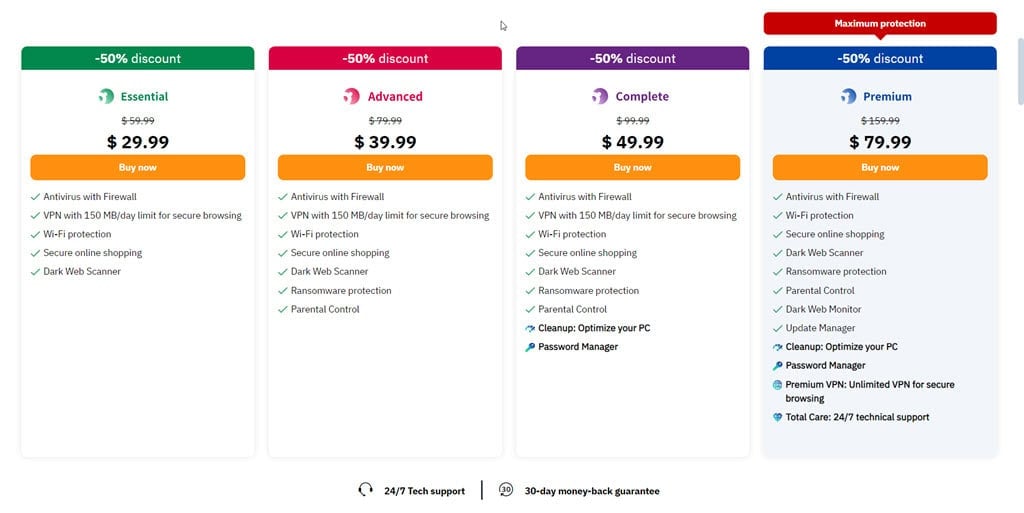
Task: Click the Password Manager key icon in Complete
Action: coord(530,347)
